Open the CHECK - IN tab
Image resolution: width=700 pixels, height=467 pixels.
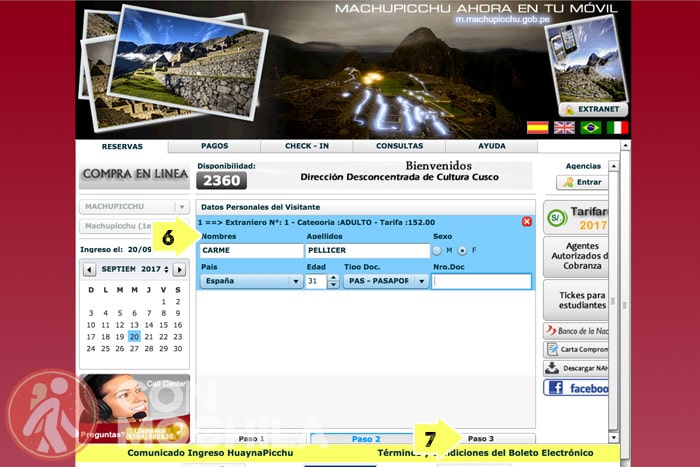pos(307,146)
